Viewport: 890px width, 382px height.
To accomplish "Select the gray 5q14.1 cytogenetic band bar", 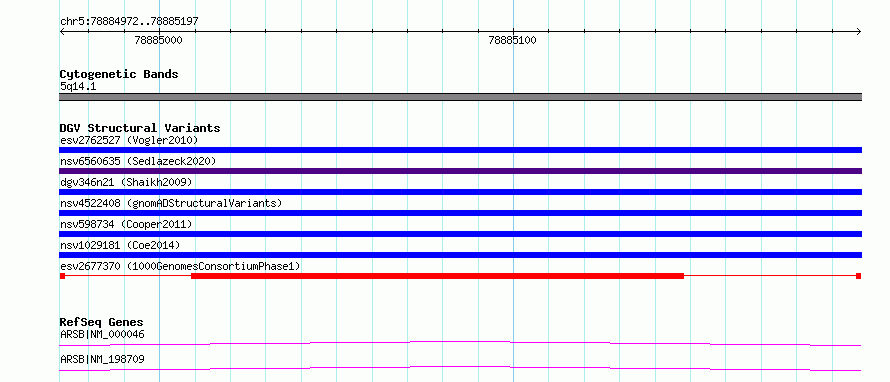I will click(460, 97).
